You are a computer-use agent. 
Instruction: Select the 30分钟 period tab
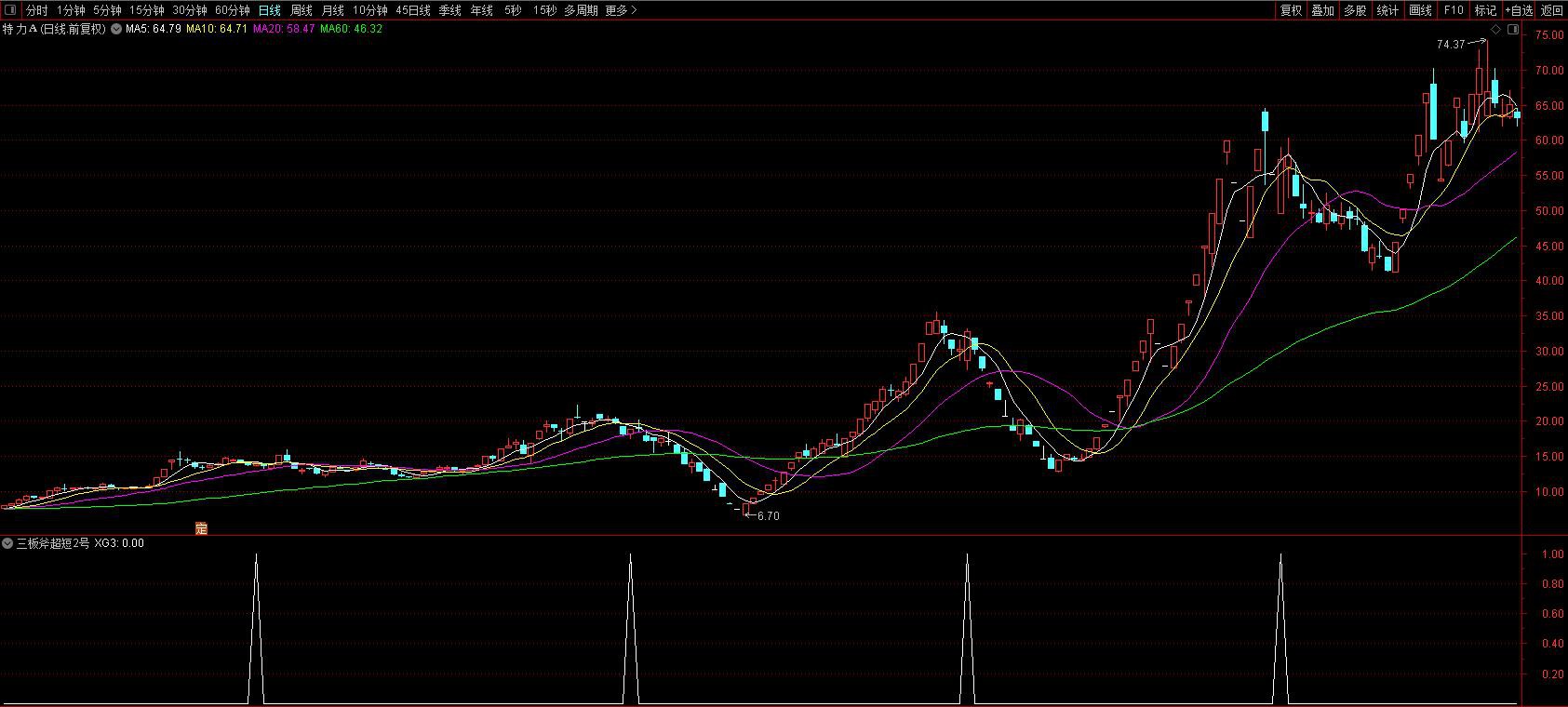(190, 10)
